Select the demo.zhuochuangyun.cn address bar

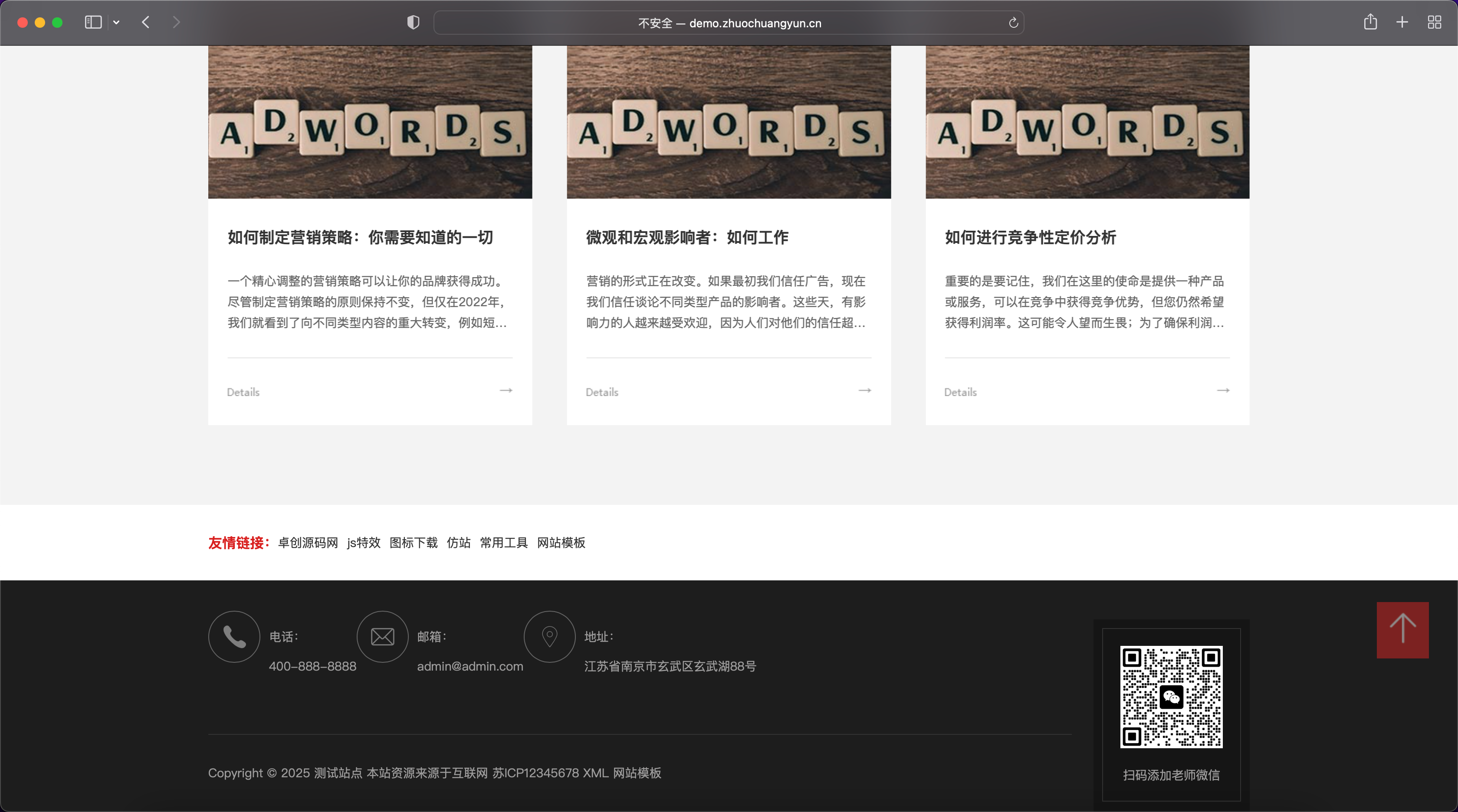[729, 23]
